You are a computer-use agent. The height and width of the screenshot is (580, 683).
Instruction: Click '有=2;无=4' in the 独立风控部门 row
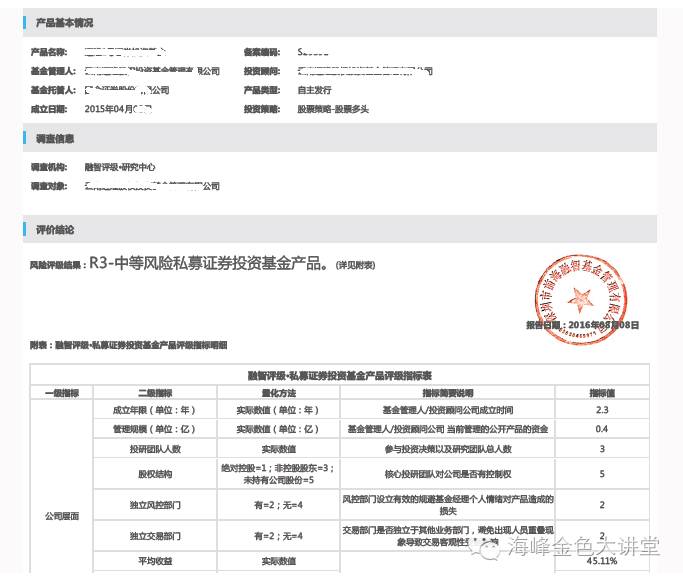click(278, 505)
